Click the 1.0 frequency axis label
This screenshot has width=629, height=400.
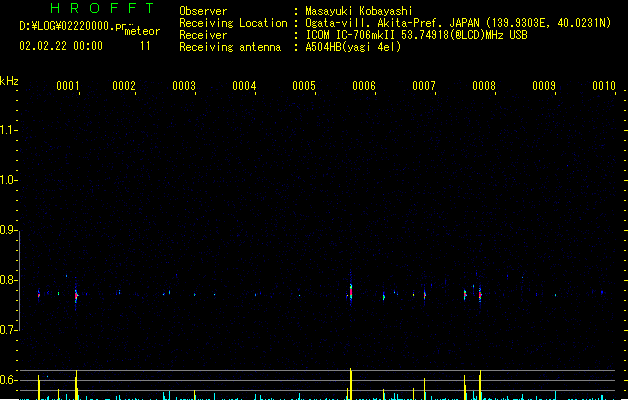point(7,180)
